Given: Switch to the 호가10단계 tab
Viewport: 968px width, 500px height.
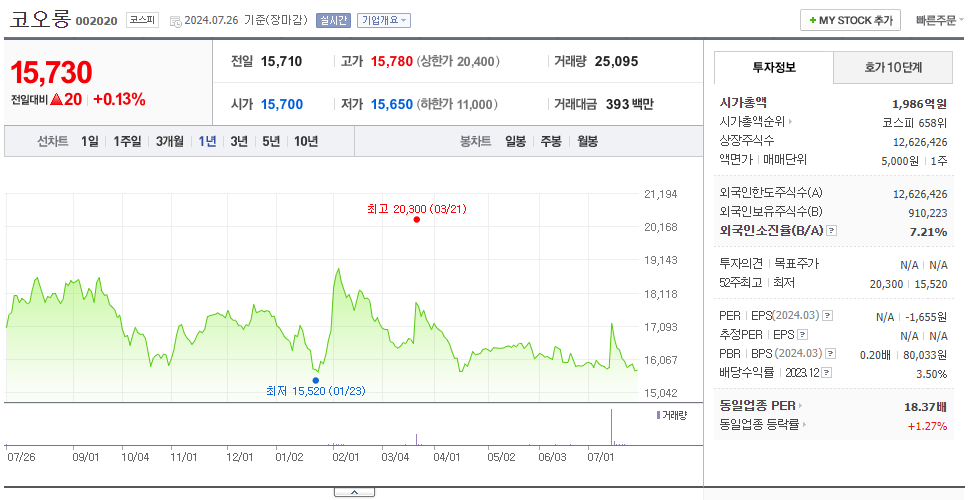Looking at the screenshot, I should pyautogui.click(x=893, y=68).
